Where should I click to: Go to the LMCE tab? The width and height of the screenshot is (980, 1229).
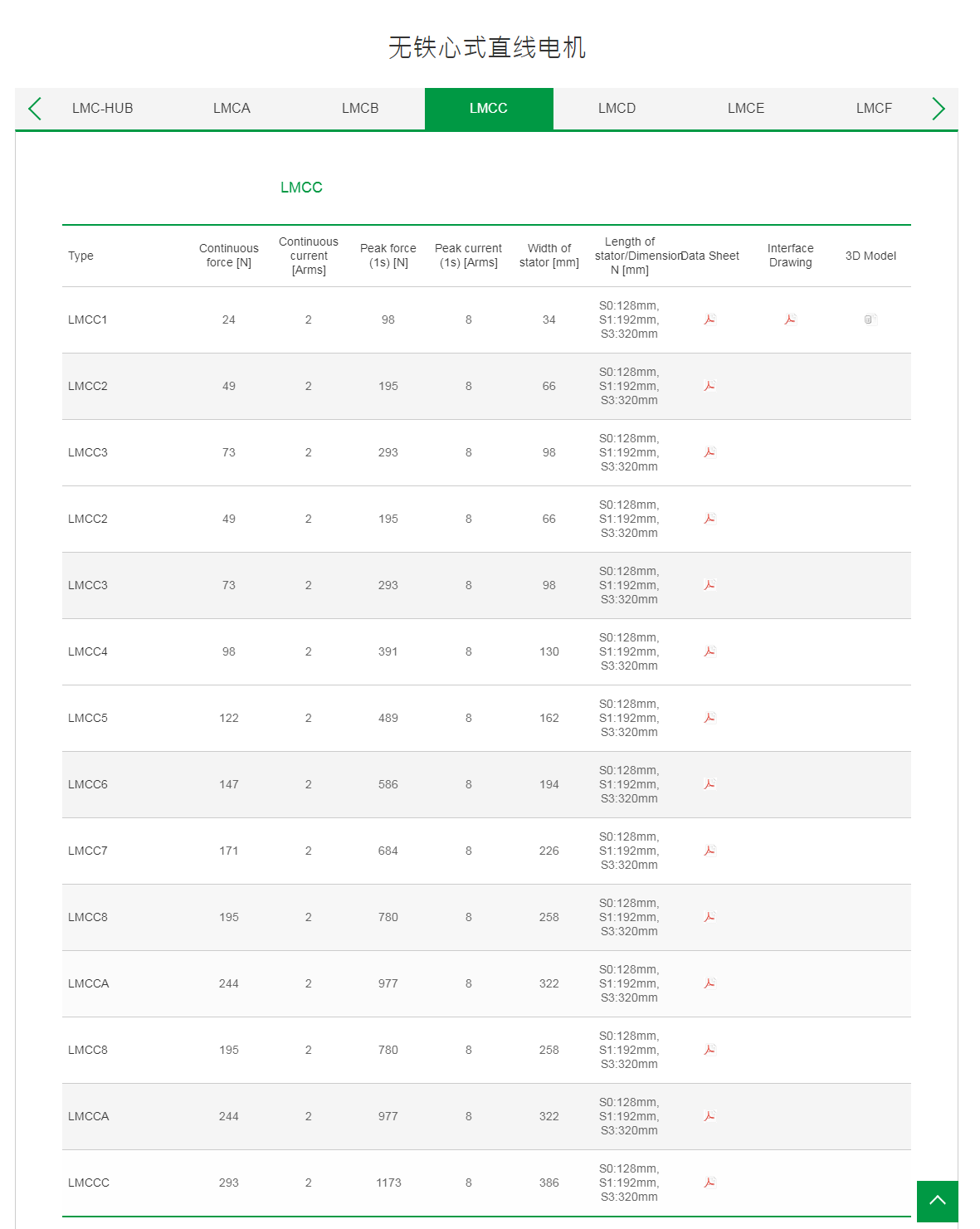(746, 109)
